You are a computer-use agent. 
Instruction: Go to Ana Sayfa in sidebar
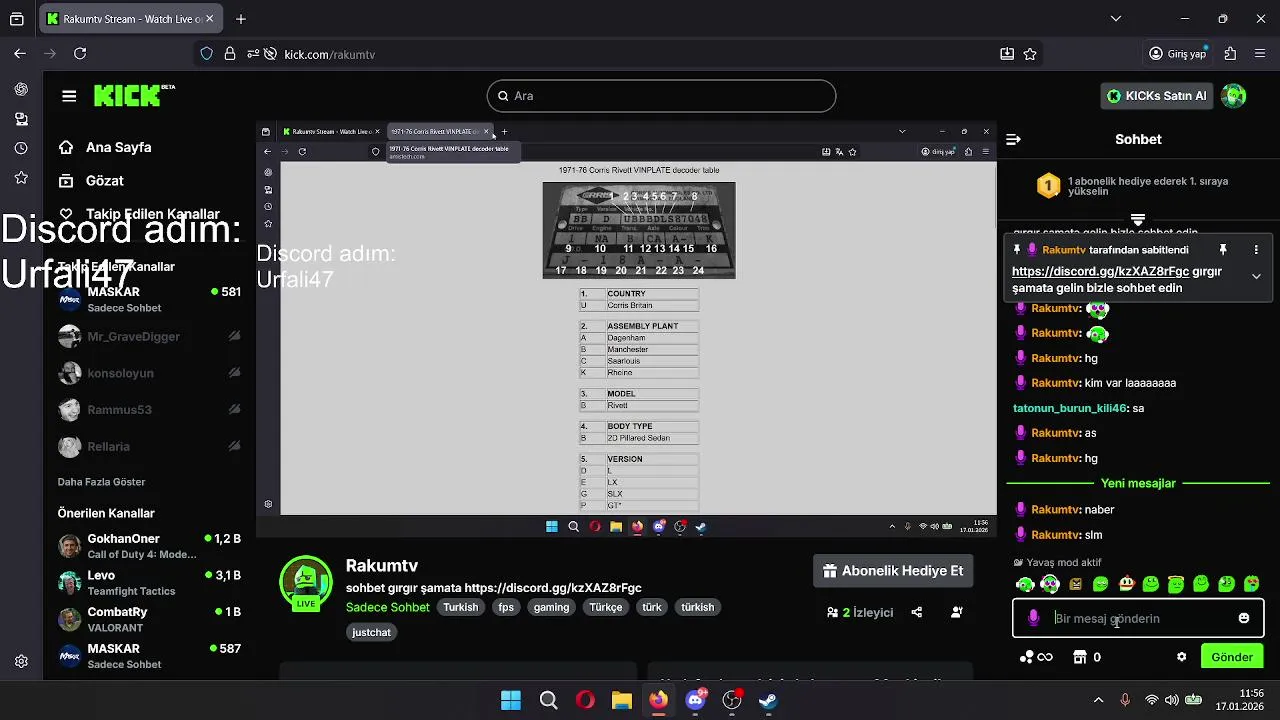105,147
